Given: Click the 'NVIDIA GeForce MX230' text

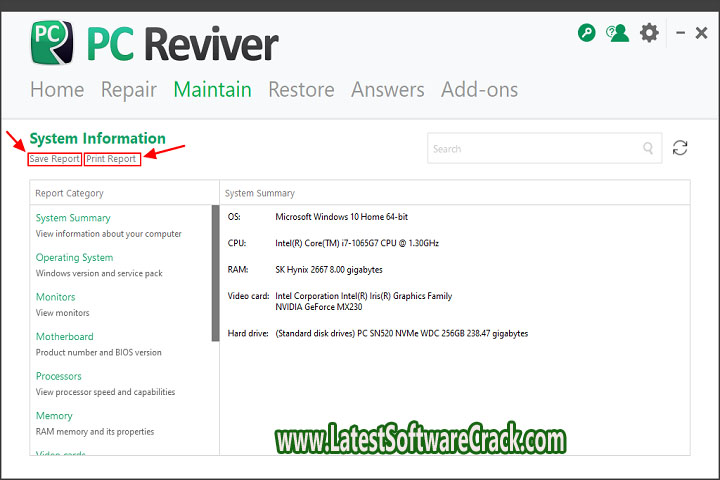Looking at the screenshot, I should tap(319, 307).
